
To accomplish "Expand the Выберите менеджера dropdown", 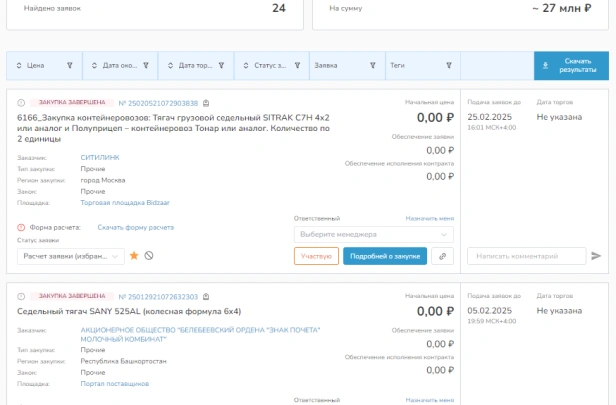I will [x=374, y=235].
